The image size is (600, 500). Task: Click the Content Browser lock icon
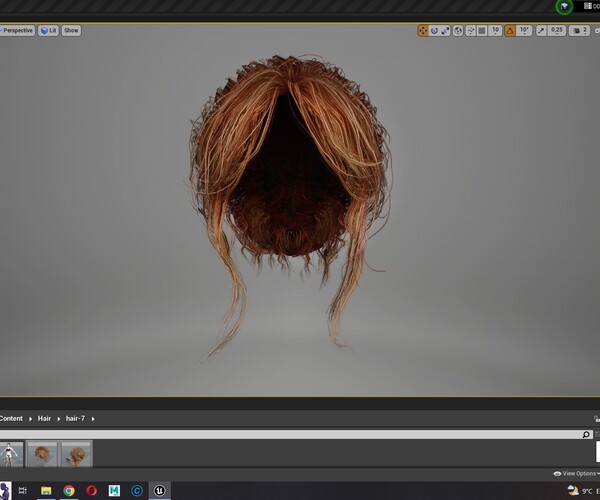tap(597, 419)
